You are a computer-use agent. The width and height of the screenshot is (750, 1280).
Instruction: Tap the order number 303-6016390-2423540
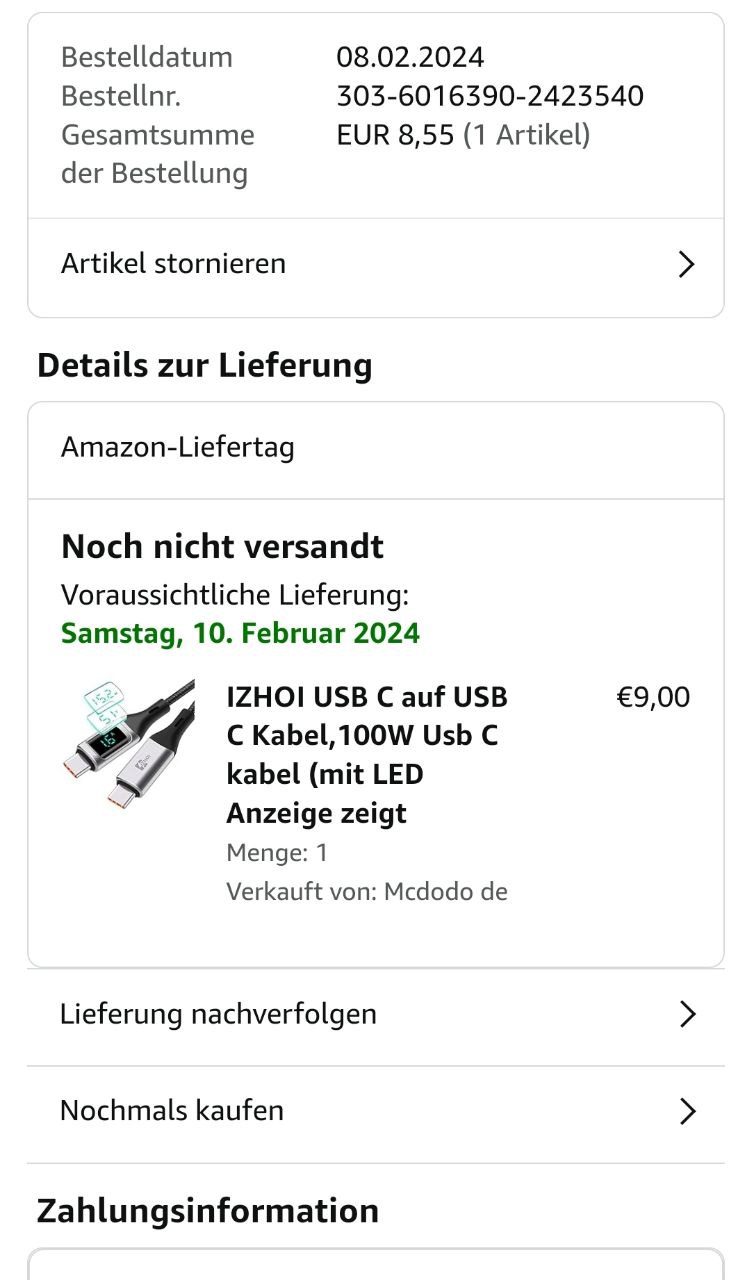tap(490, 96)
